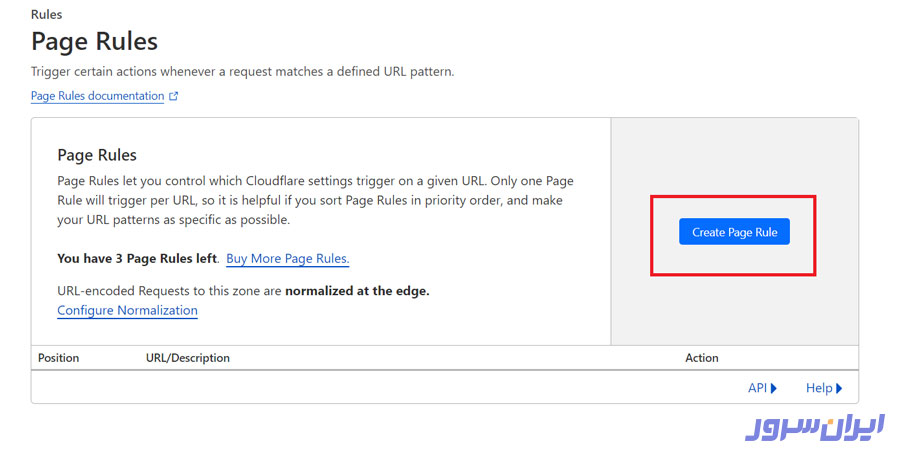
Task: Expand the API section label
Action: point(757,388)
